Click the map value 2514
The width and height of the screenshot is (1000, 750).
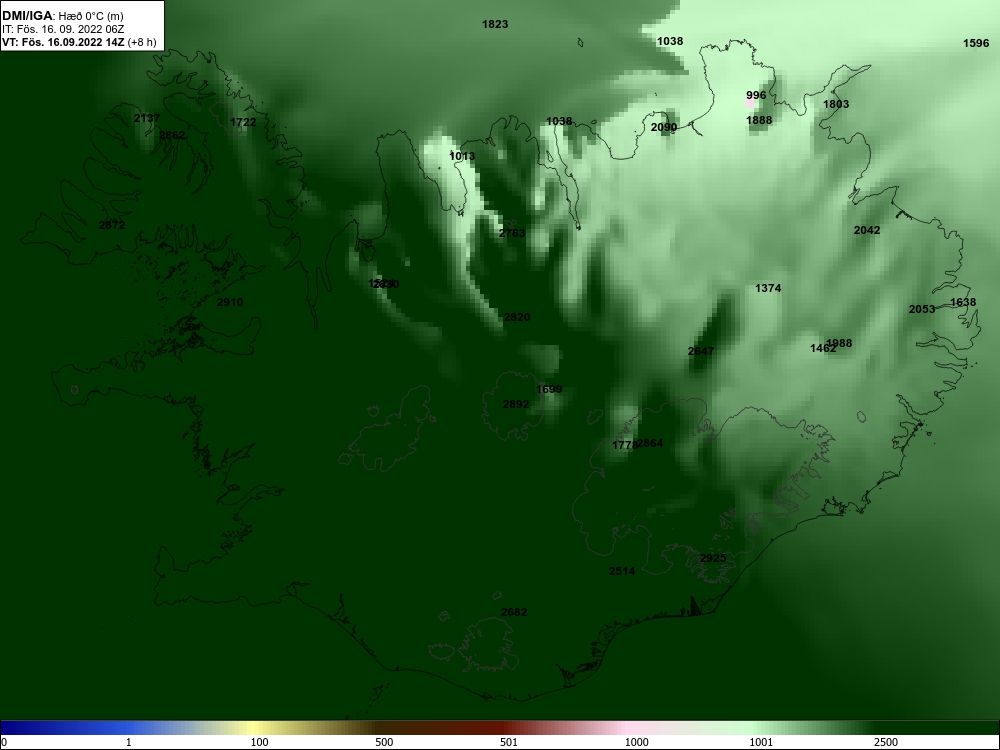pos(622,571)
